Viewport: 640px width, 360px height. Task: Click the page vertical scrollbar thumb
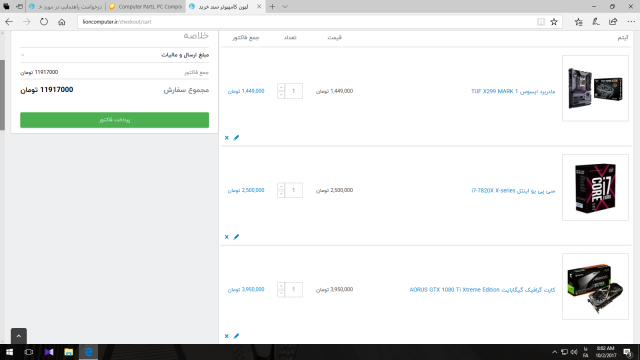[x=2, y=95]
